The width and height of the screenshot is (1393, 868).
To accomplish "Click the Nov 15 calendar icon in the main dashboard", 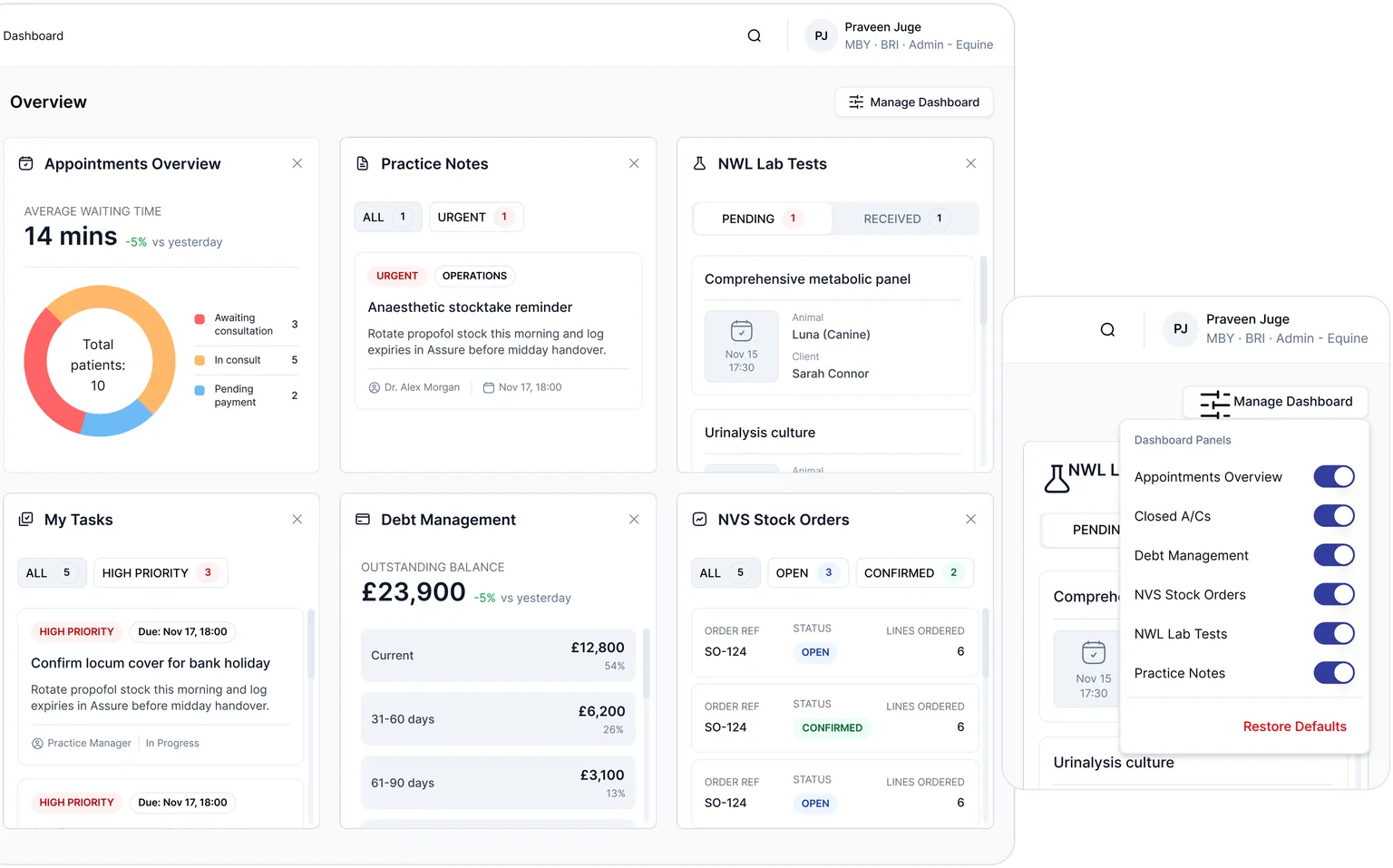I will click(x=742, y=331).
